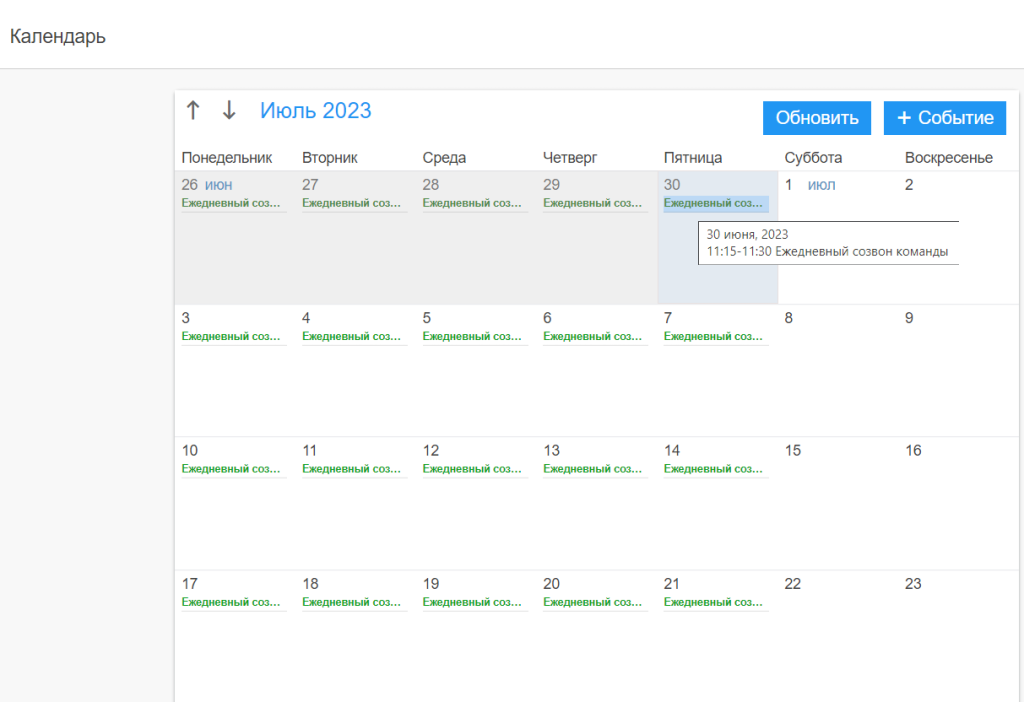1024x702 pixels.
Task: Click the event on Monday July 17
Action: click(x=233, y=602)
